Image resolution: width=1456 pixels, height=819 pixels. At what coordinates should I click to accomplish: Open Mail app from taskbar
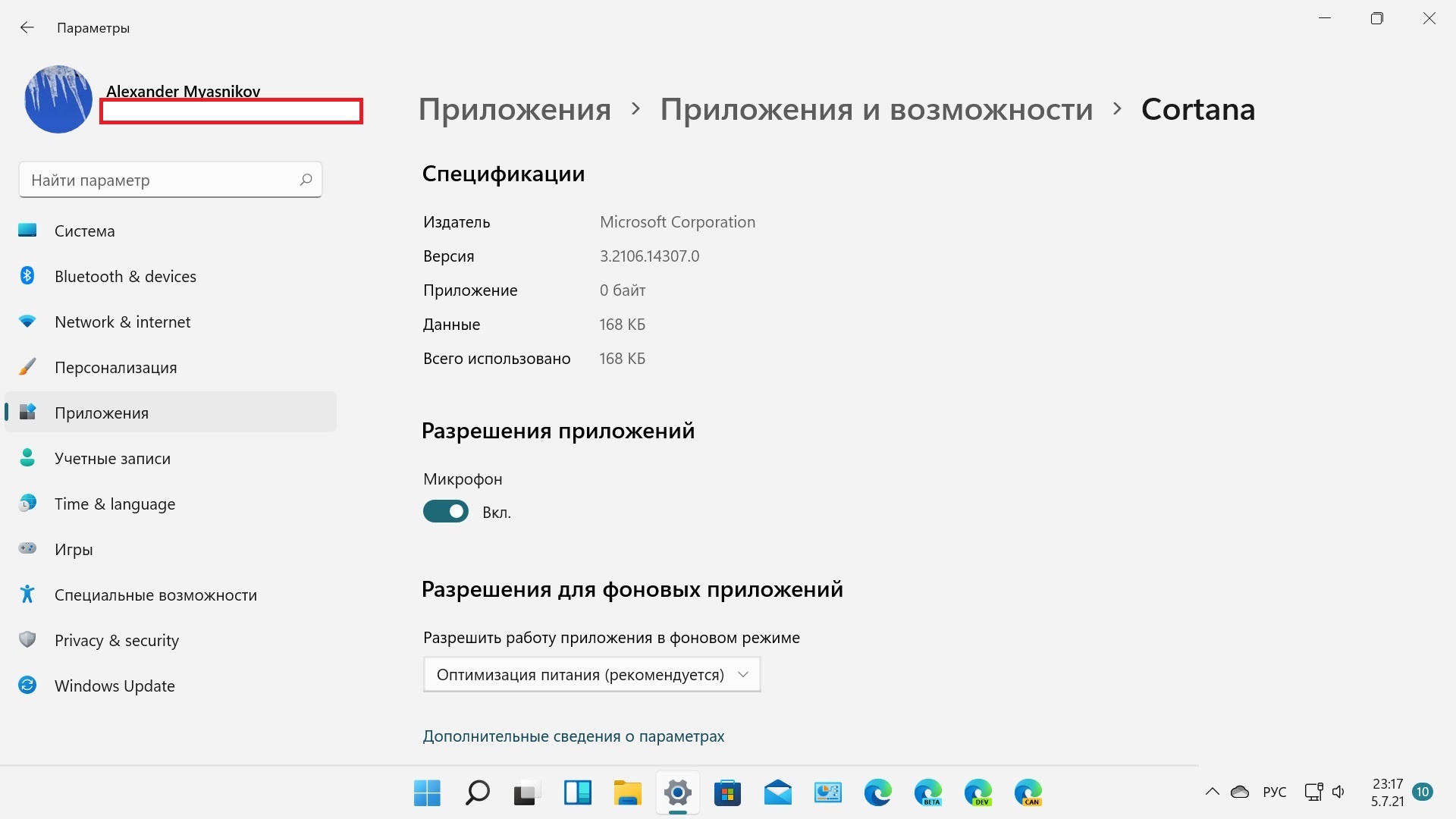pyautogui.click(x=778, y=793)
